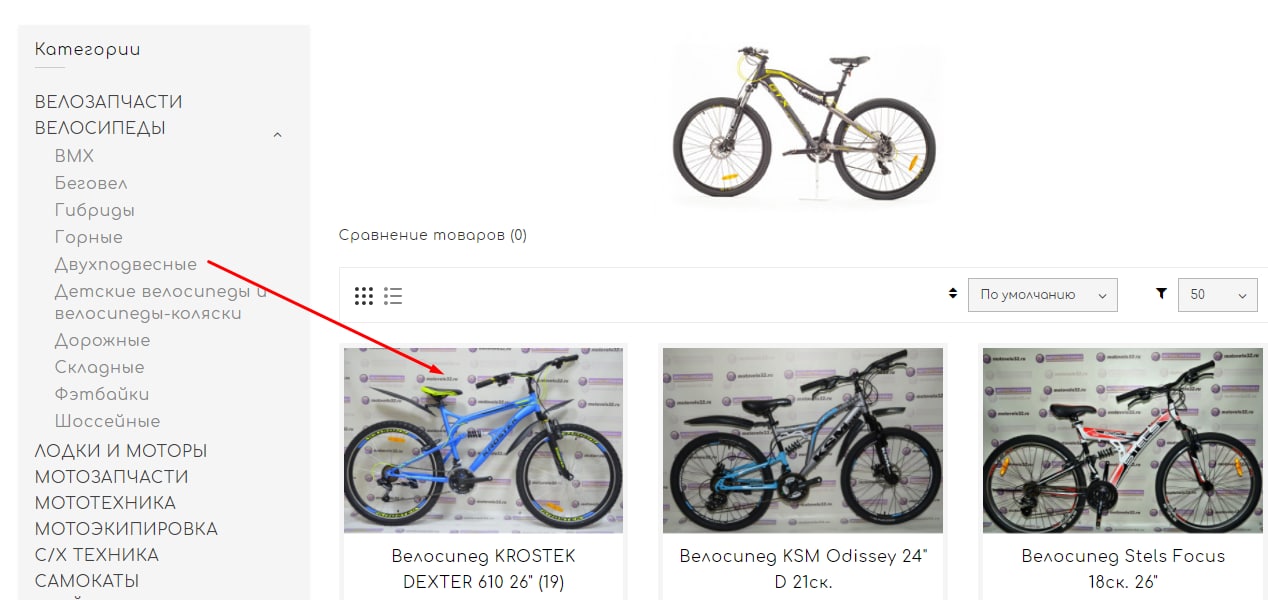This screenshot has height=600, width=1268.
Task: Open Велосипед KROSTEK DEXTER 610 title link
Action: coord(483,568)
